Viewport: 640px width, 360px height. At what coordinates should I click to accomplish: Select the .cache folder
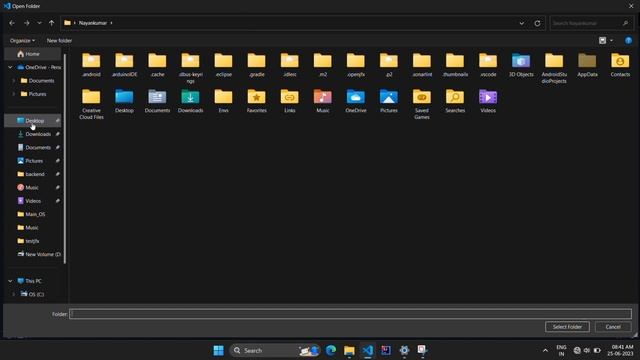pos(157,65)
